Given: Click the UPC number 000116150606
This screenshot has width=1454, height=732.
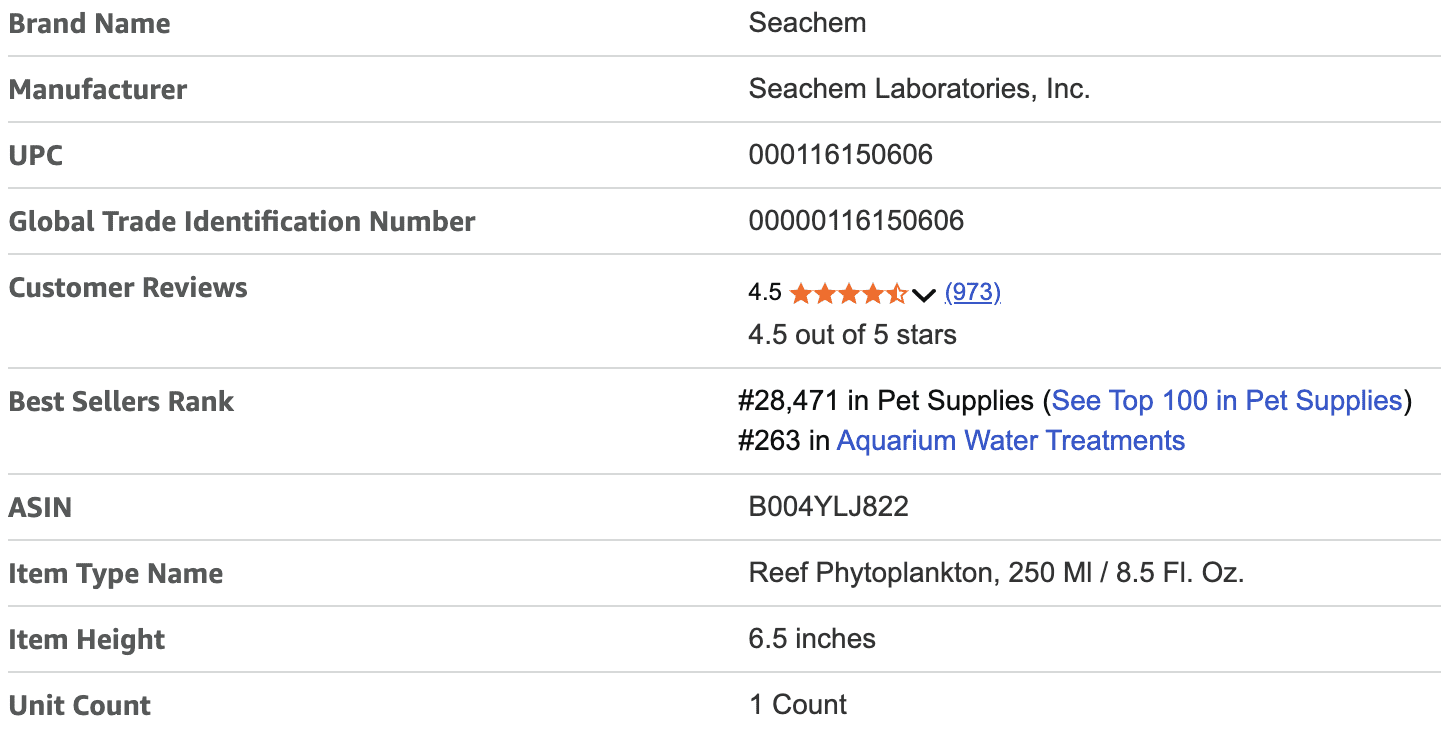Looking at the screenshot, I should coord(840,155).
